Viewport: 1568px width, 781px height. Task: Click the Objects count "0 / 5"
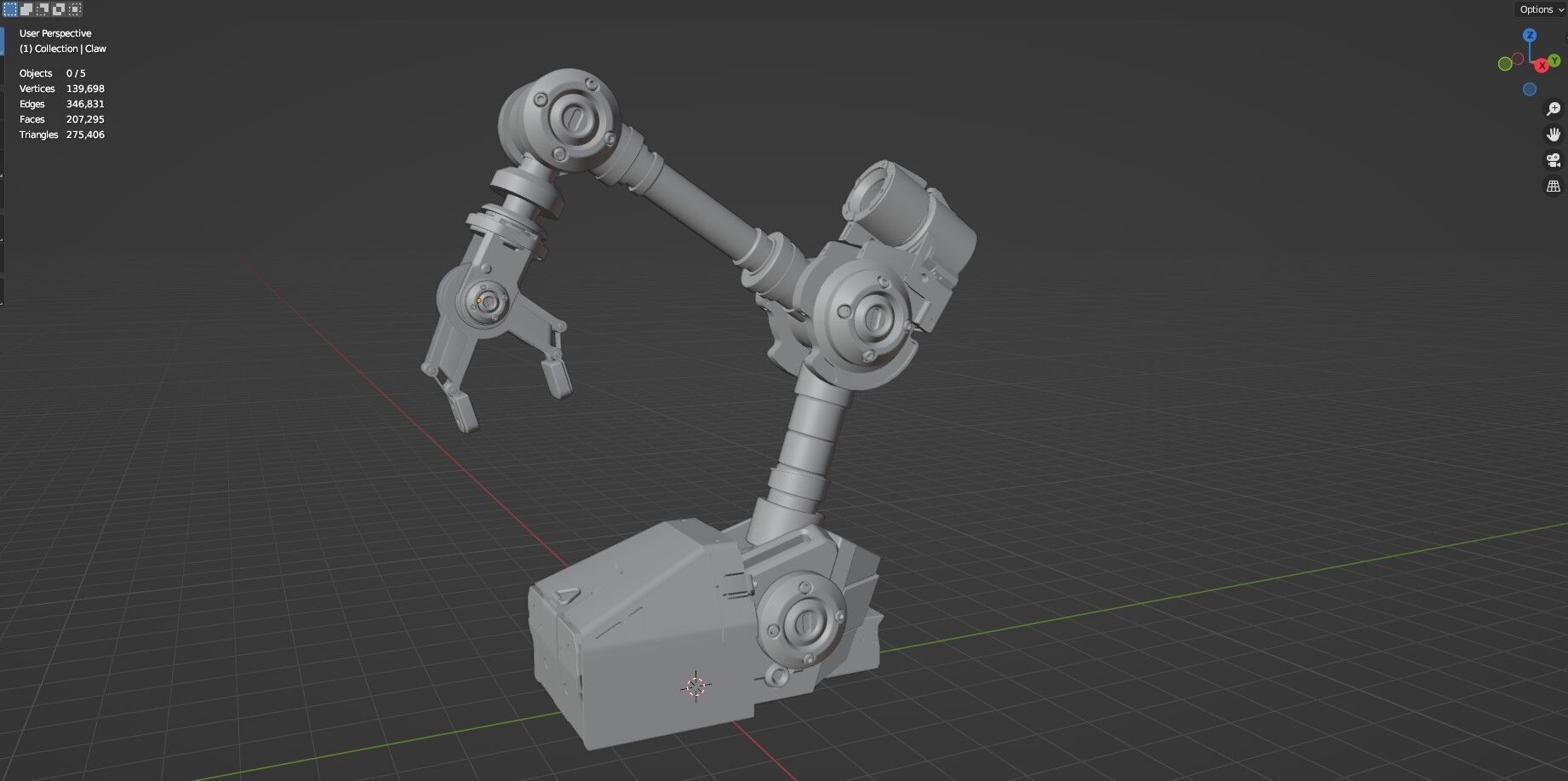coord(76,73)
